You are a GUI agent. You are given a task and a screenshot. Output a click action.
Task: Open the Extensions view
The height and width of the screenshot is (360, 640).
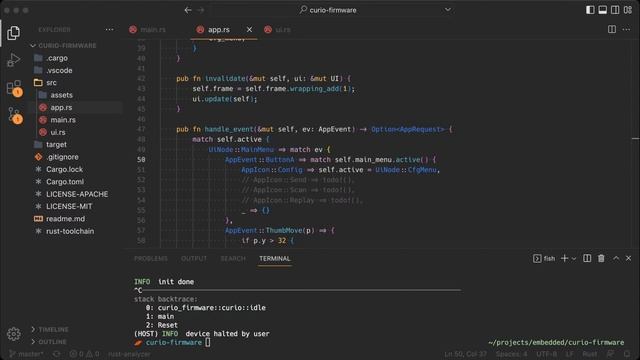pyautogui.click(x=14, y=87)
